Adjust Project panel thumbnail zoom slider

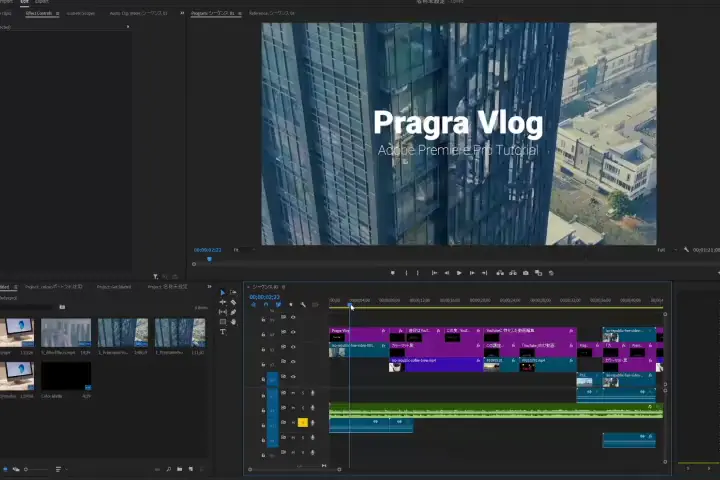[37, 469]
